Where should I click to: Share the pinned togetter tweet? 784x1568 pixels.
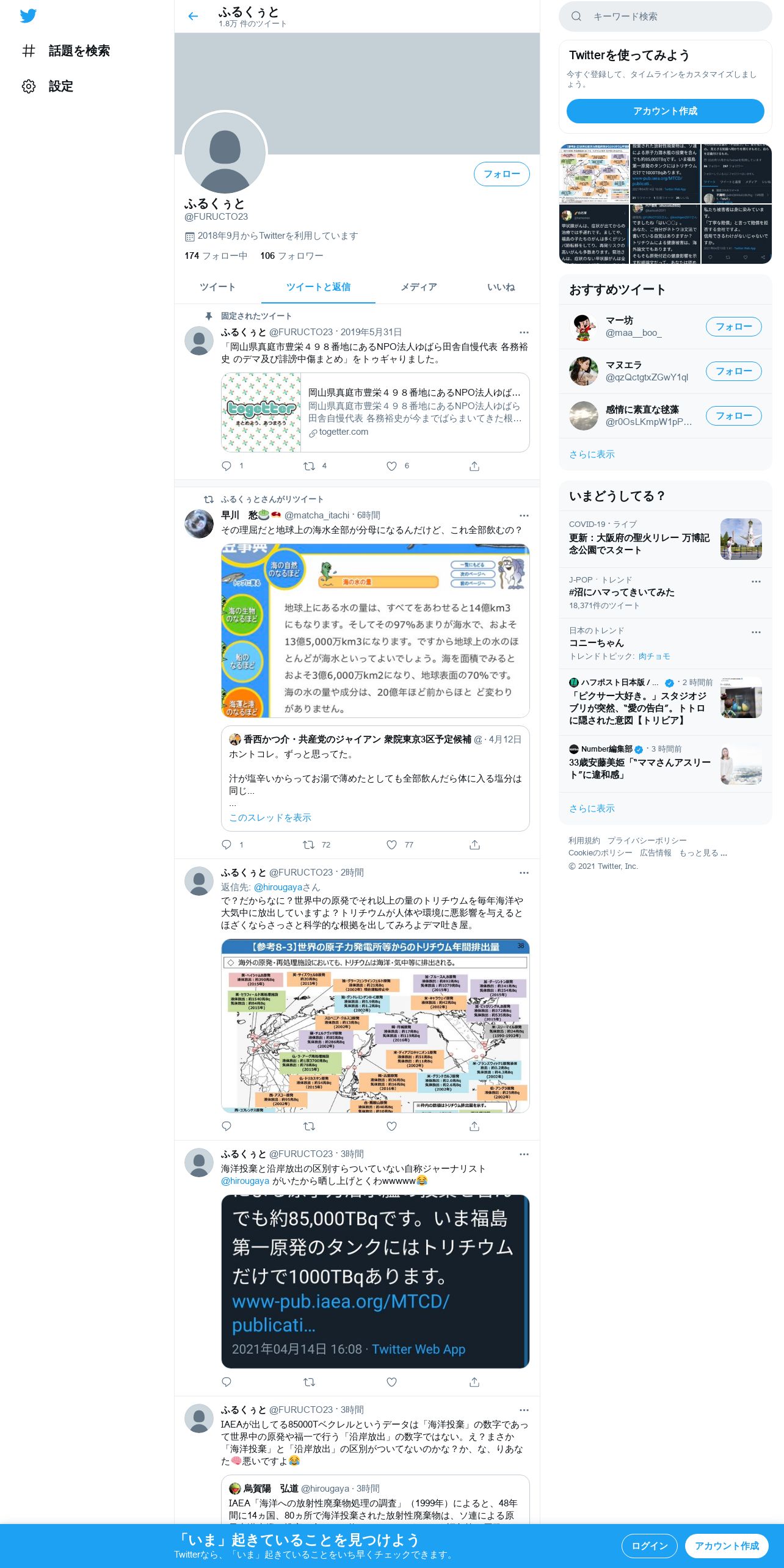click(474, 466)
